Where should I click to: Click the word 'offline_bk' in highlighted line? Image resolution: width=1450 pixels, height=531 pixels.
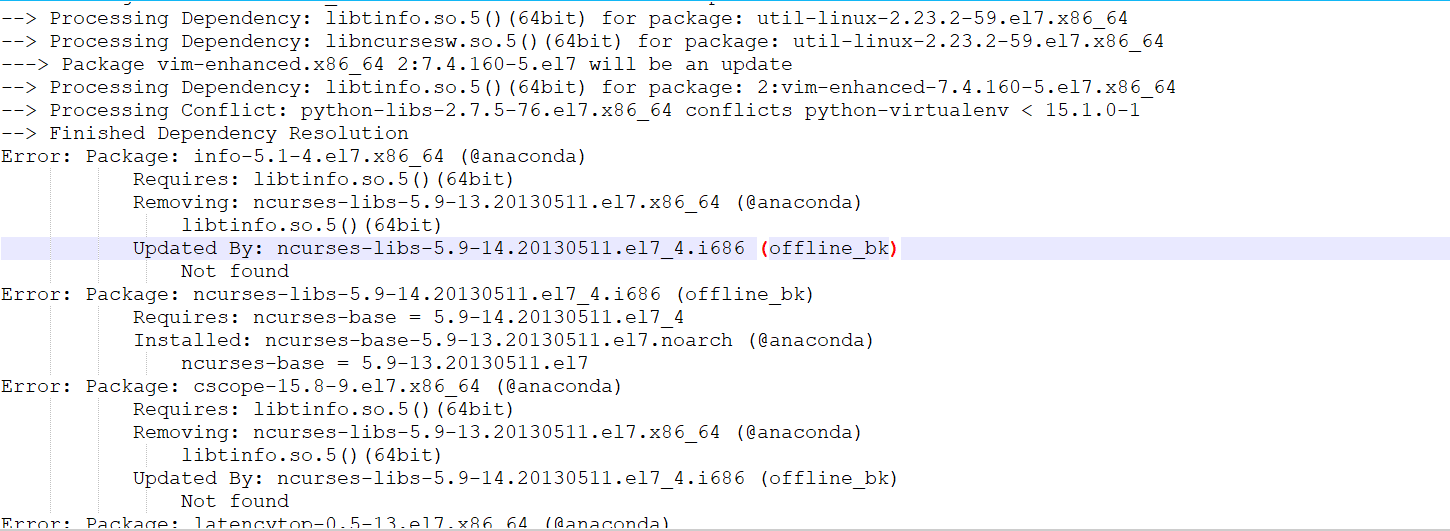pos(828,248)
